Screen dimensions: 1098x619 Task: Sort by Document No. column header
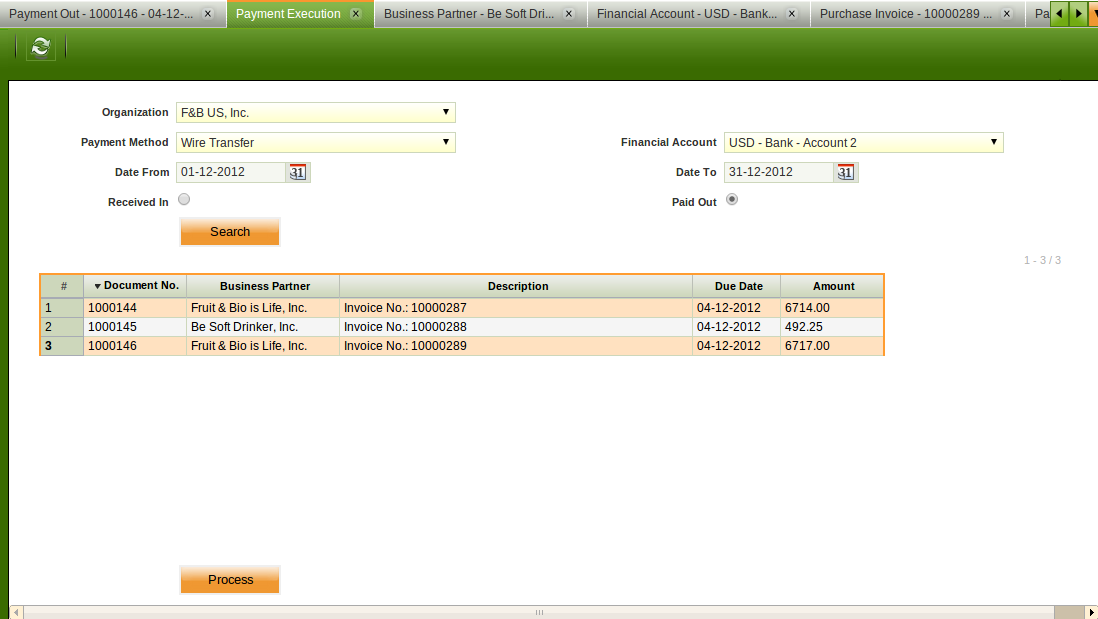coord(135,286)
